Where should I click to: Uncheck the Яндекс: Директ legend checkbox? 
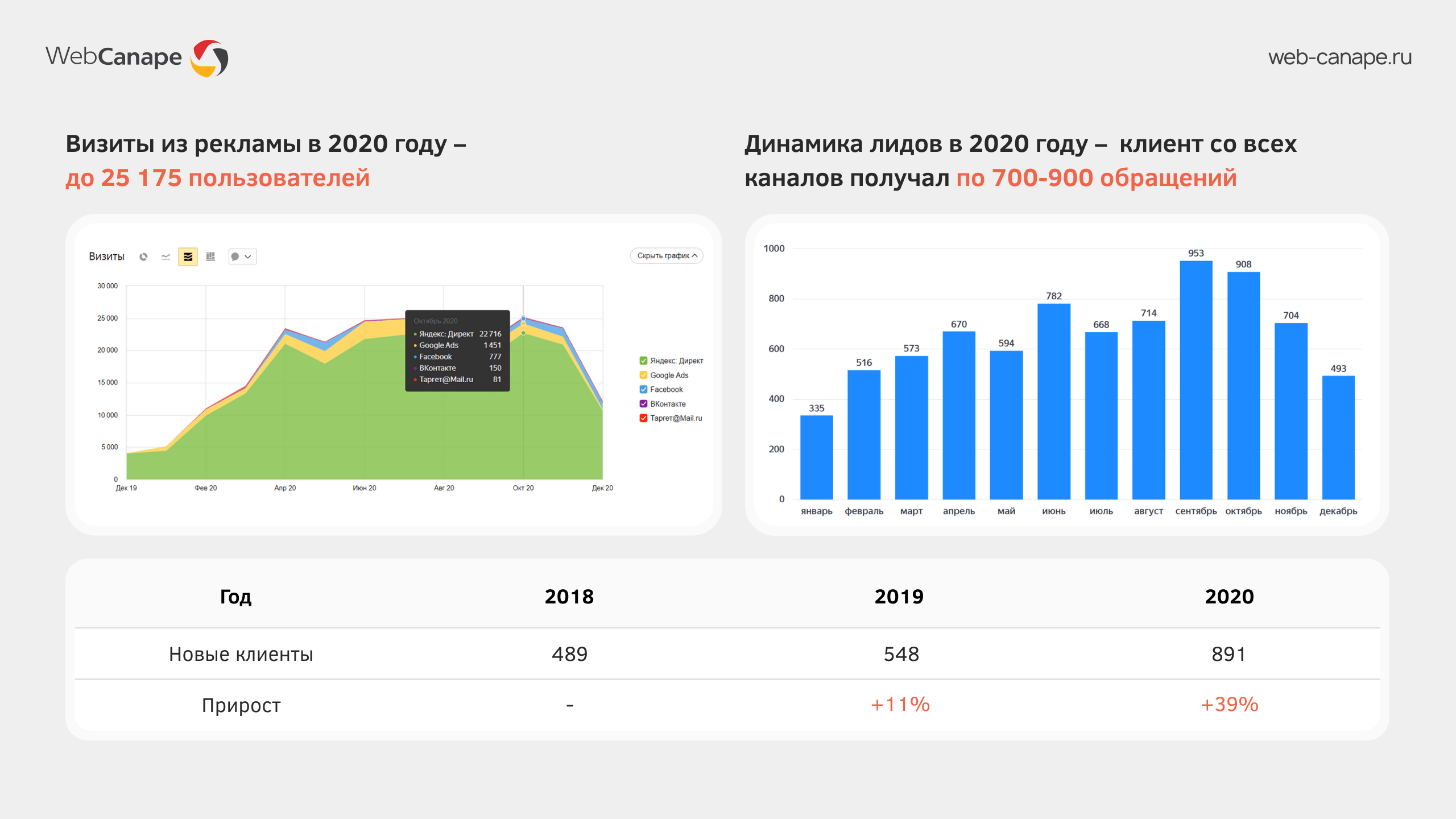[643, 361]
